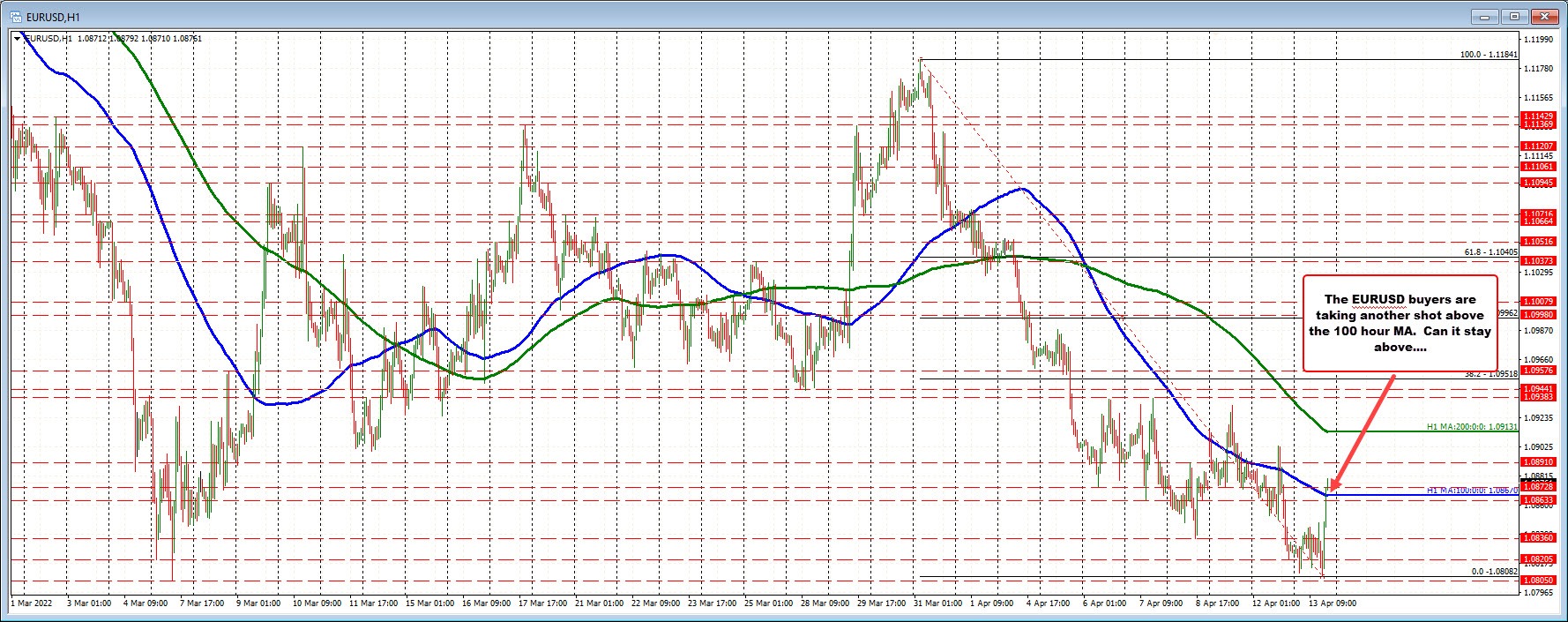Click the red 1.08910 price level tag
The height and width of the screenshot is (622, 1568).
tap(1540, 461)
